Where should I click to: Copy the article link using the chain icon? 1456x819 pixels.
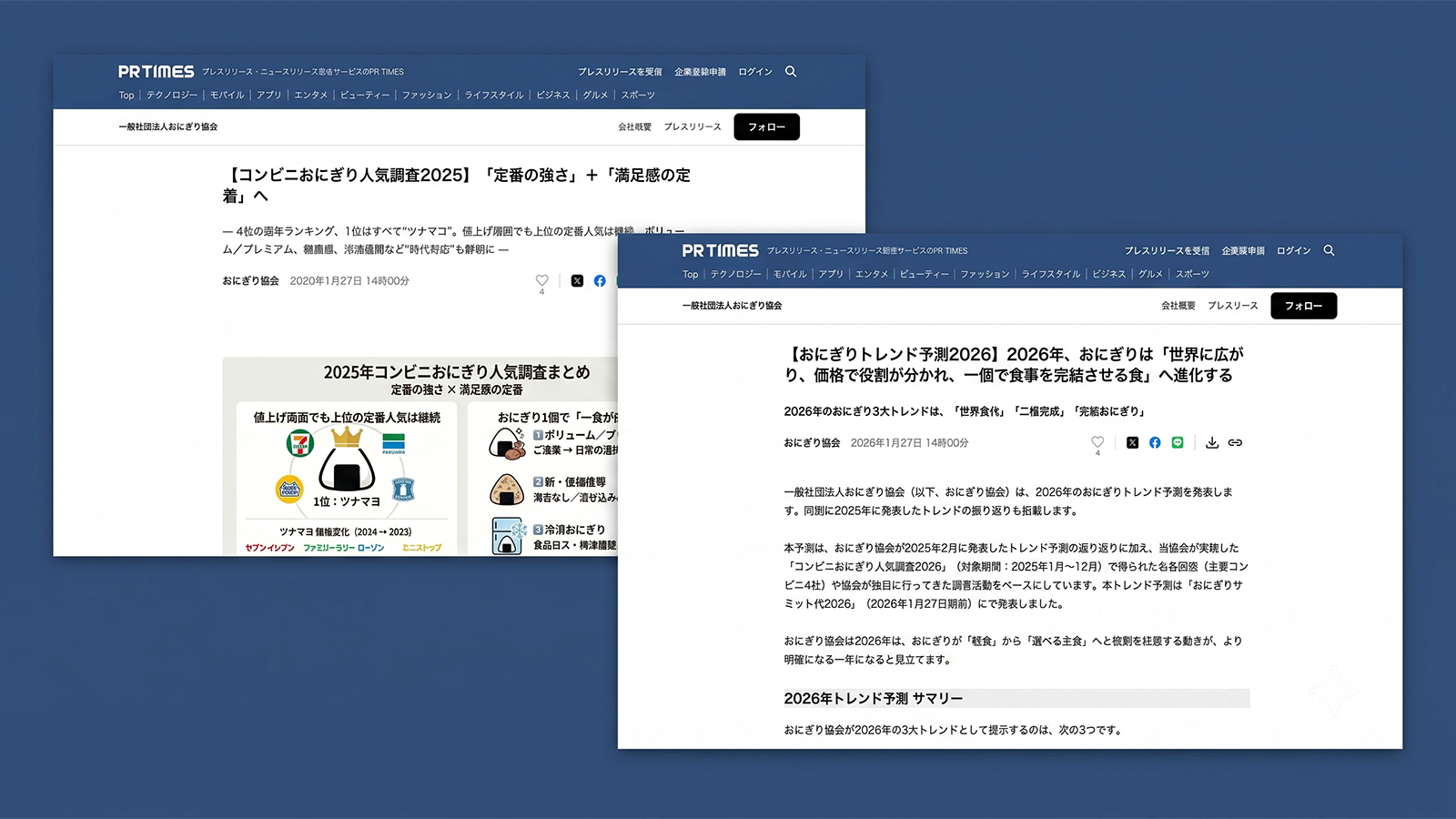click(x=1235, y=442)
